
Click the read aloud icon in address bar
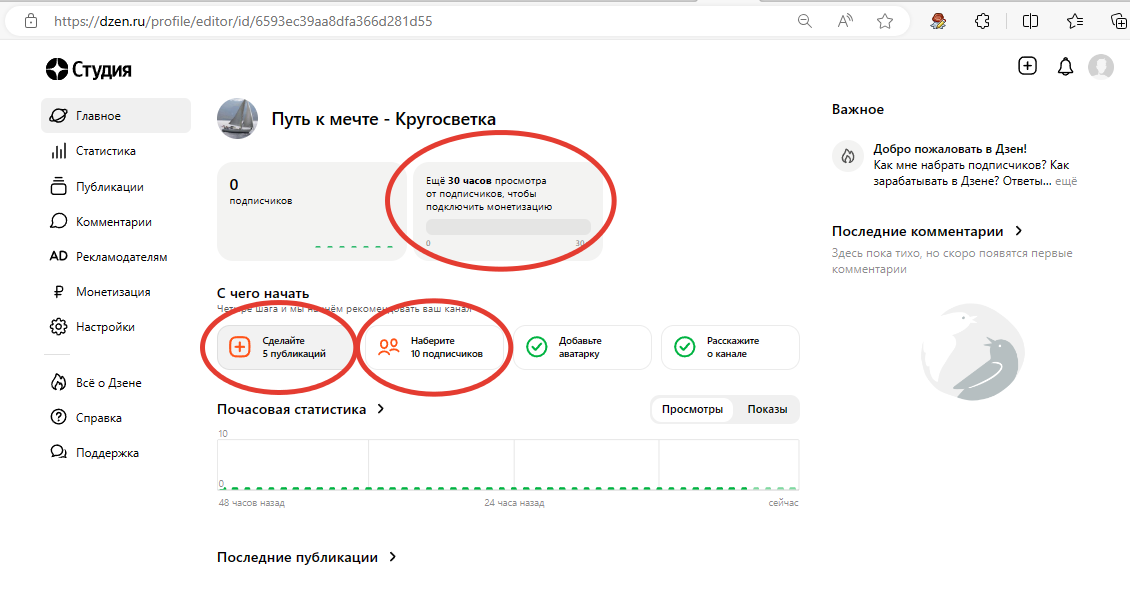845,21
